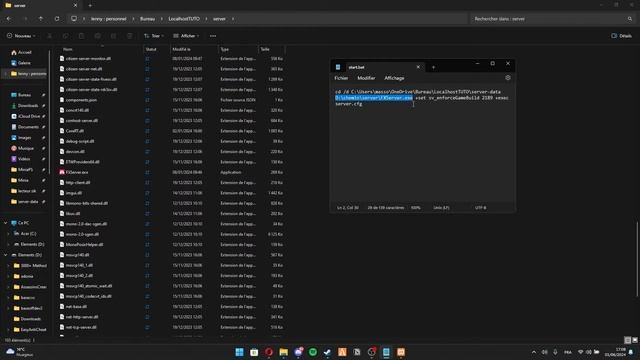Viewport: 640px width, 360px height.
Task: Open the Trier sort dropdown
Action: (x=154, y=36)
